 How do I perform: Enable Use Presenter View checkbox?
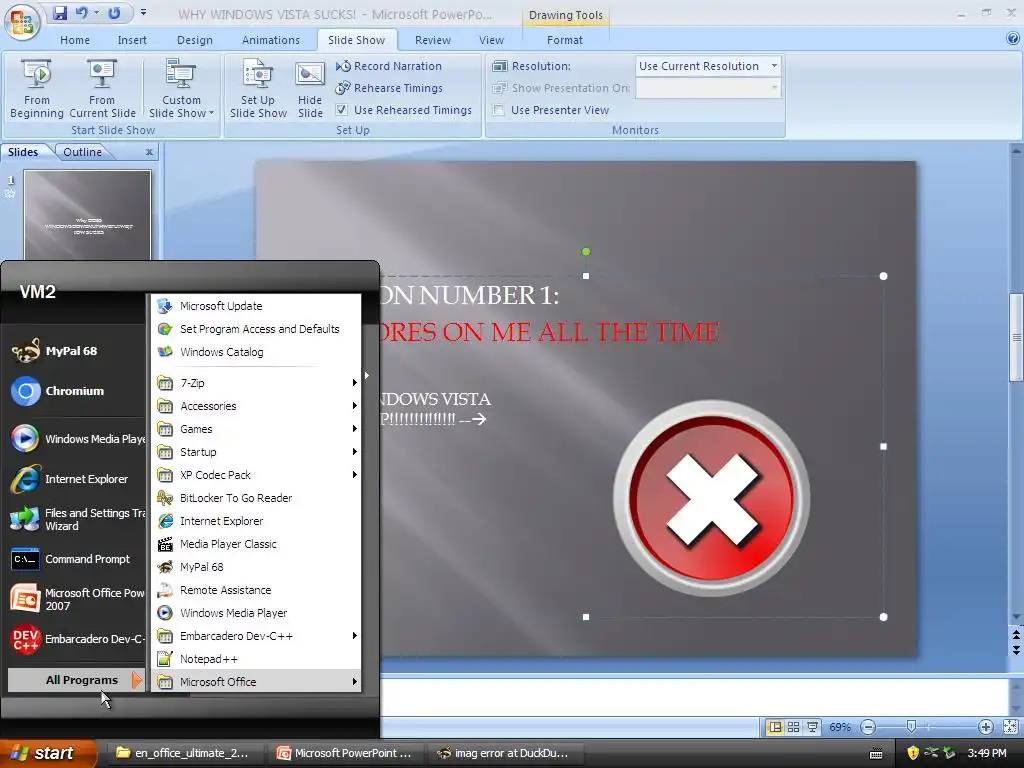499,110
